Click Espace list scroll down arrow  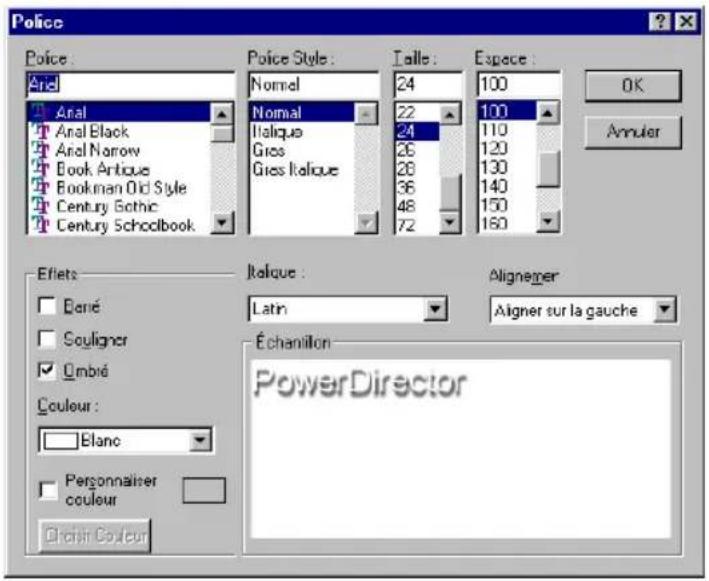(548, 222)
